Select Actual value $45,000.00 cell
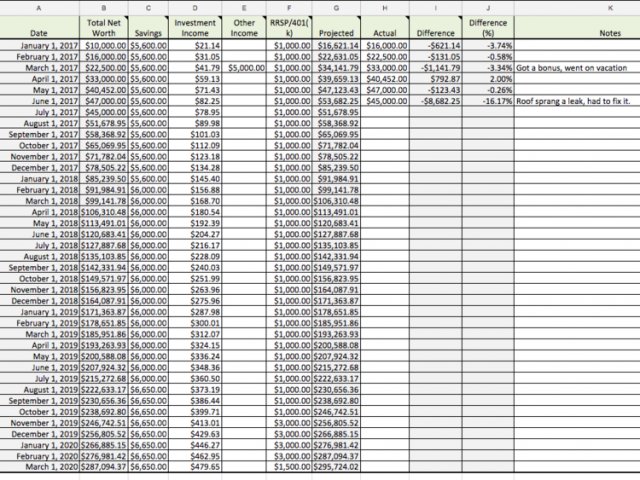Viewport: 640px width, 480px height. [385, 101]
